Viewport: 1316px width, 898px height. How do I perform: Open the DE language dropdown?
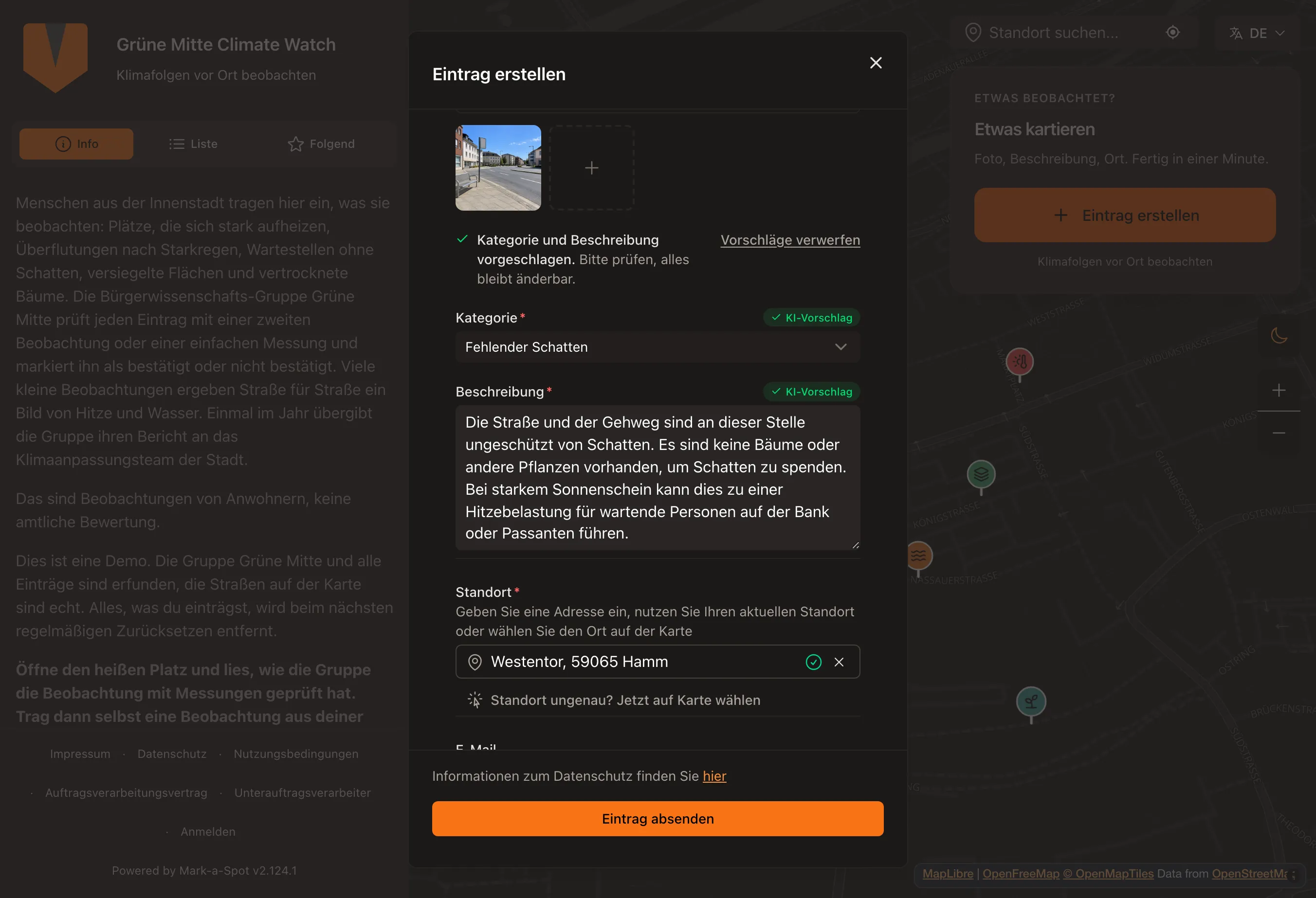click(1257, 33)
